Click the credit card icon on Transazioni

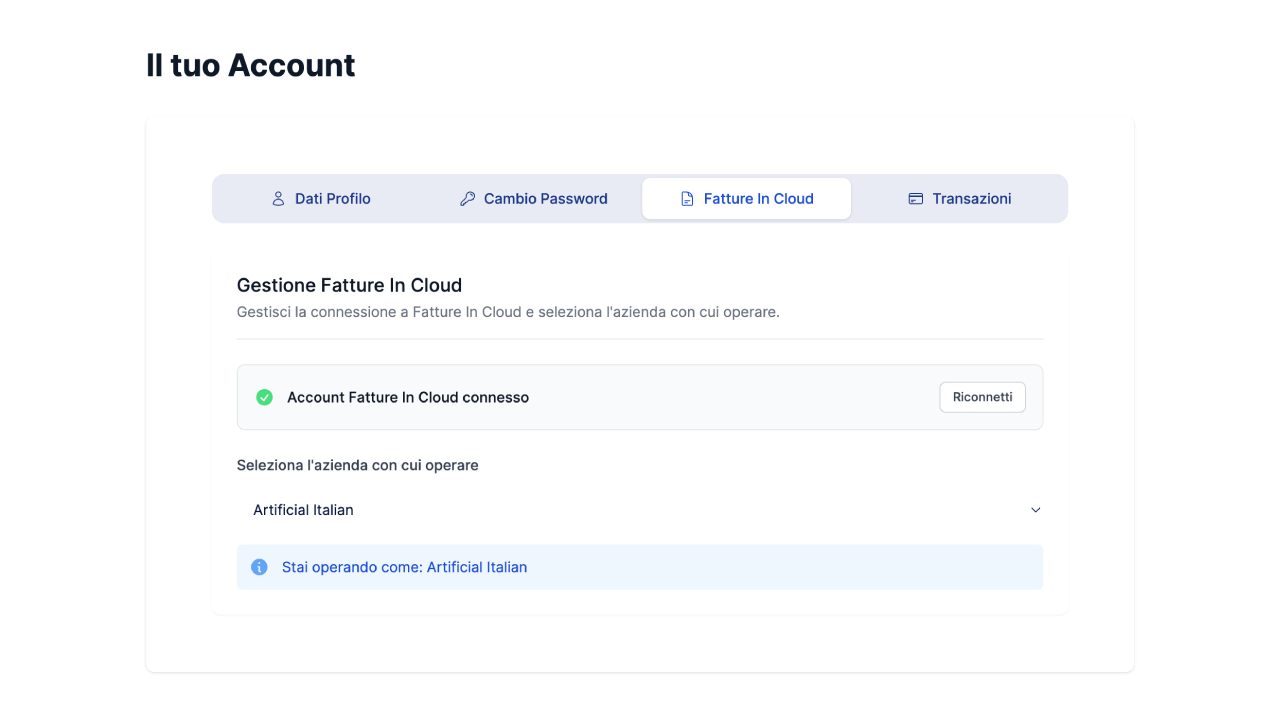(915, 199)
